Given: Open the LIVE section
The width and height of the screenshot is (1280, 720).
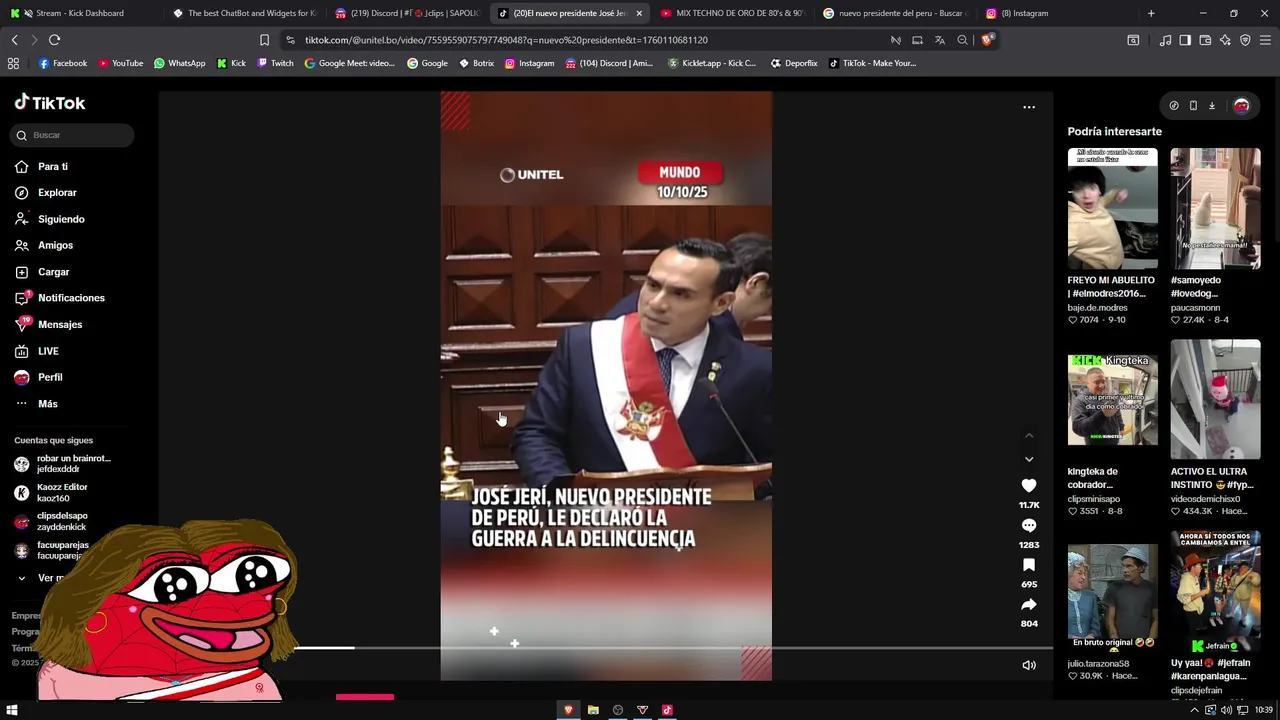Looking at the screenshot, I should coord(36,351).
